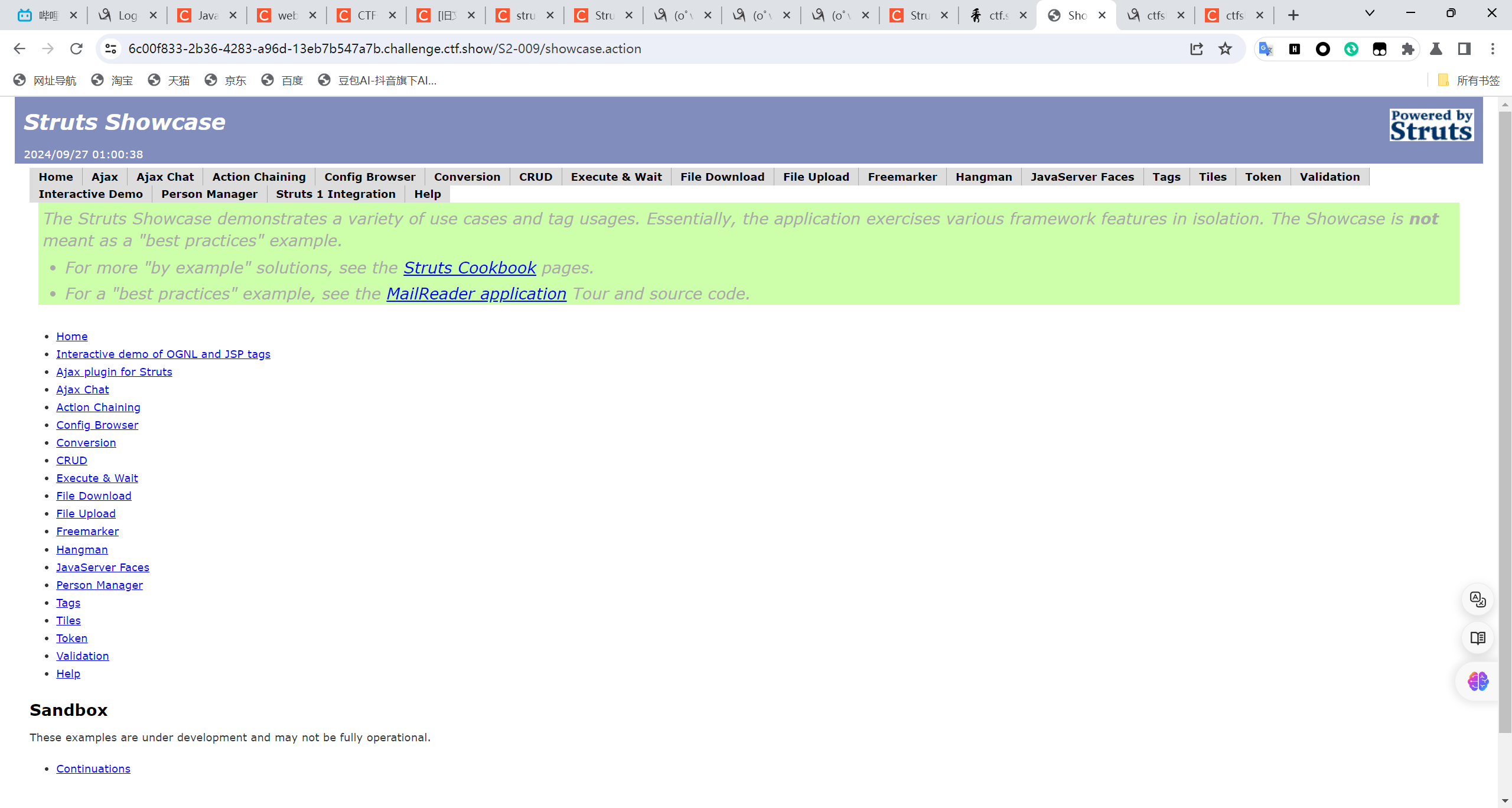Open the 百度 bookmark
This screenshot has height=808, width=1512.
(282, 80)
